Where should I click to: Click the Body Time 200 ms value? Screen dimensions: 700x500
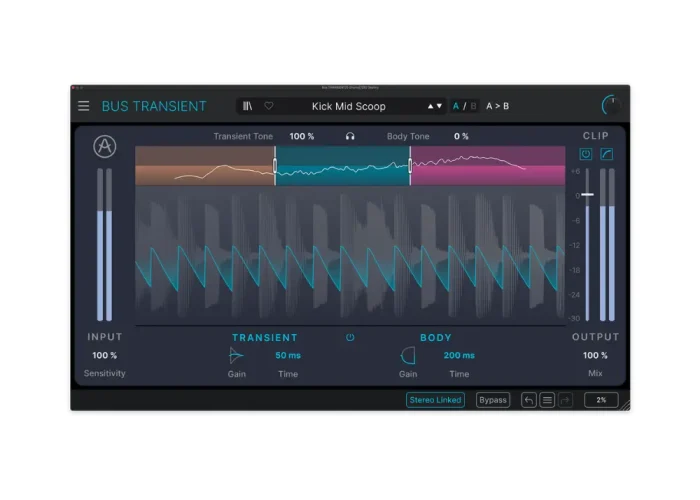pyautogui.click(x=459, y=355)
